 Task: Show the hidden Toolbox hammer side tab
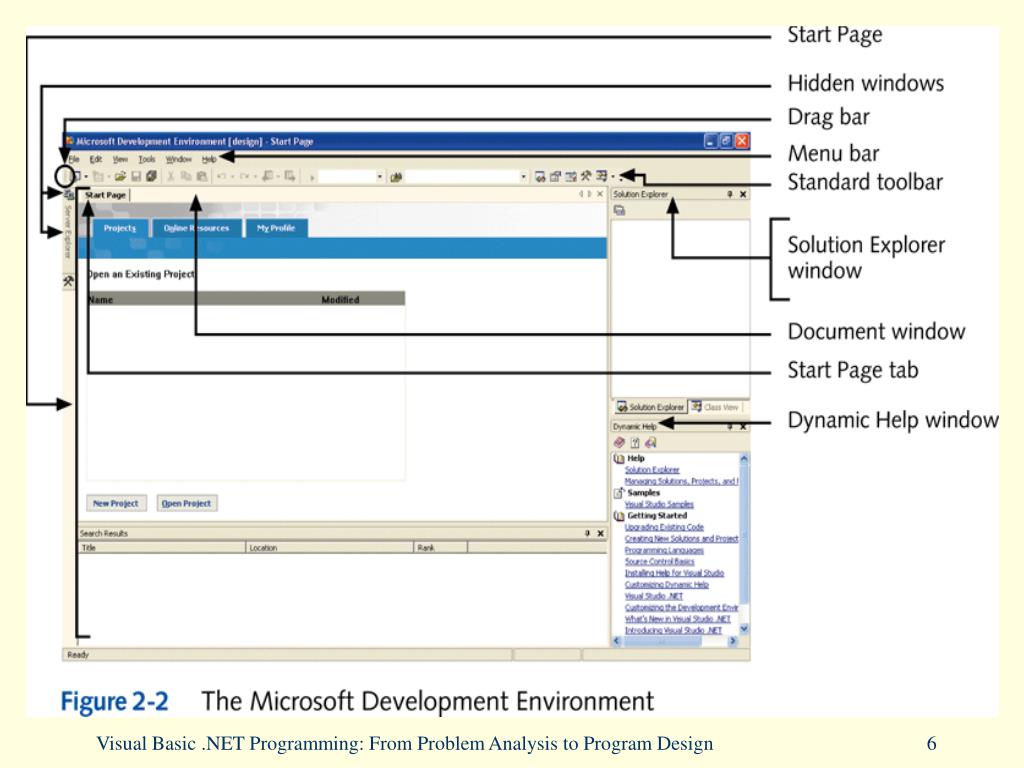pyautogui.click(x=68, y=281)
